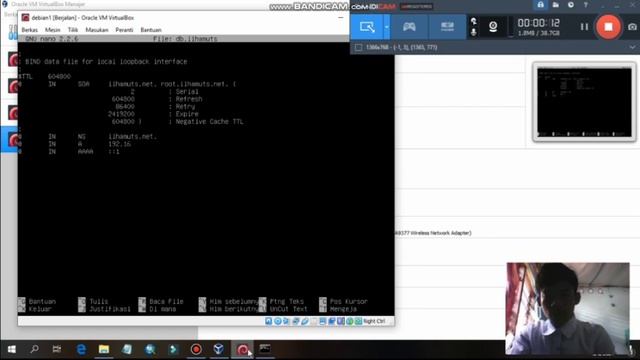
Task: Click the mouse integration indicator in VM status bar
Action: tap(350, 321)
